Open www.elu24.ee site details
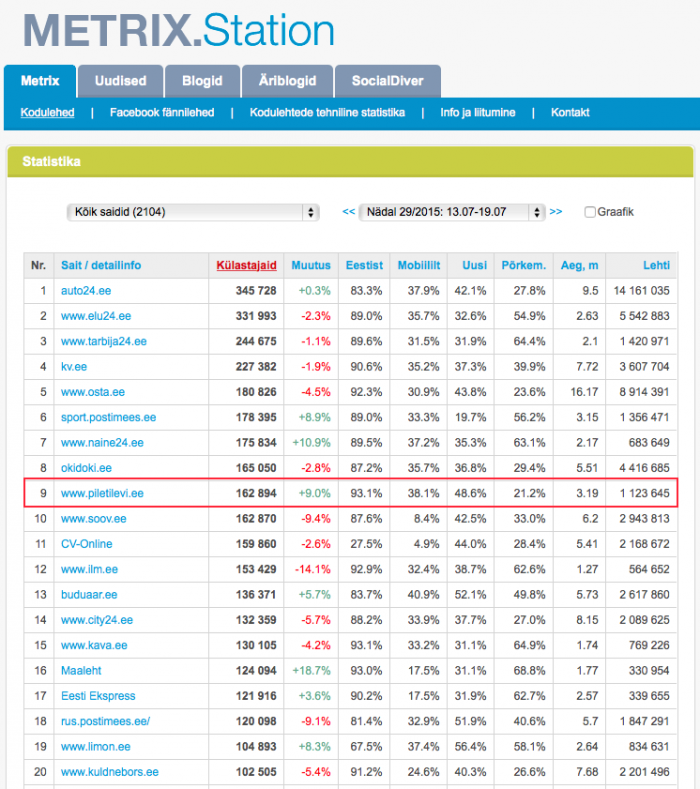This screenshot has height=789, width=700. click(x=96, y=316)
